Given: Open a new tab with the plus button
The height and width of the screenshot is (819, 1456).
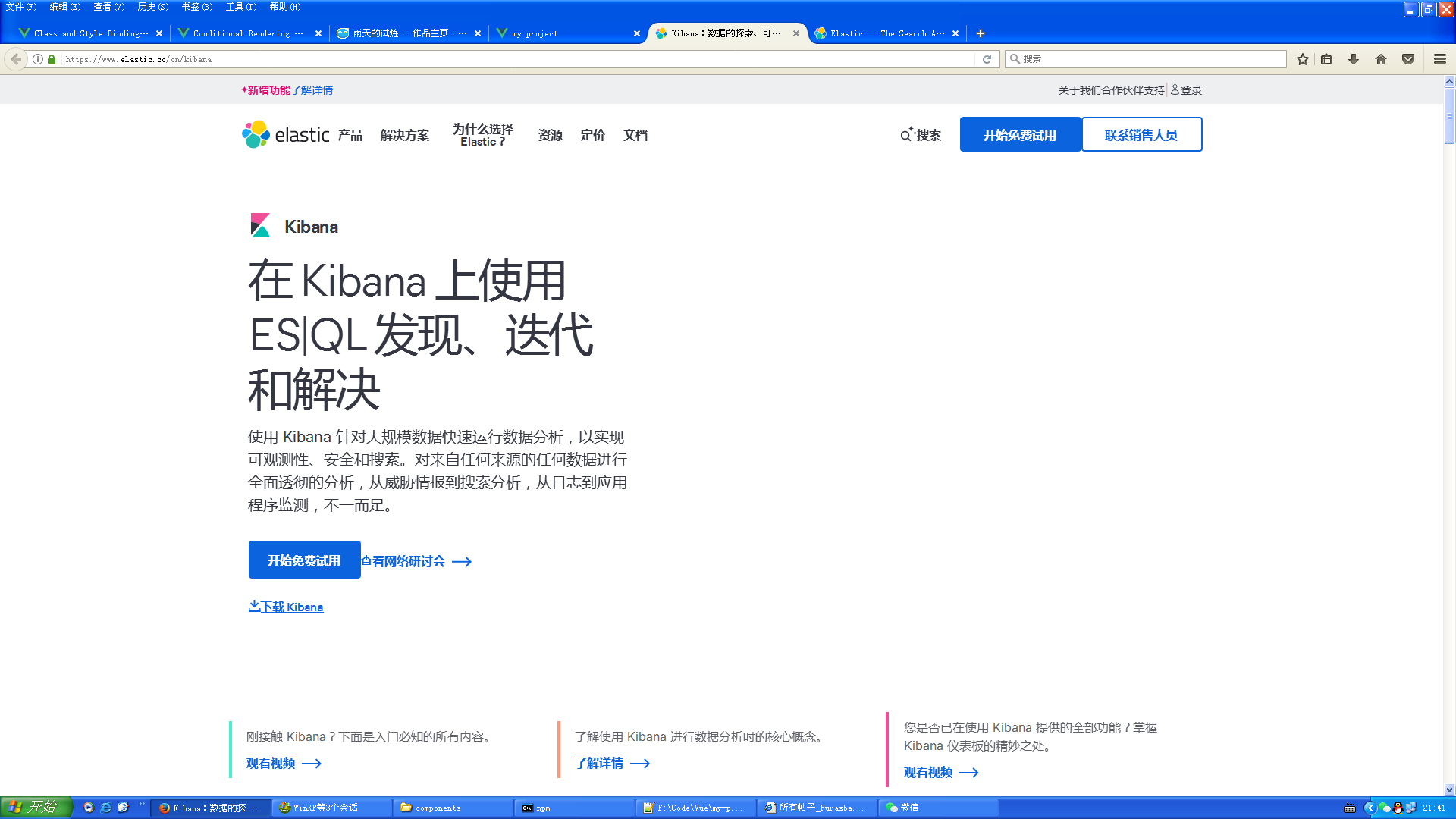Looking at the screenshot, I should (981, 33).
